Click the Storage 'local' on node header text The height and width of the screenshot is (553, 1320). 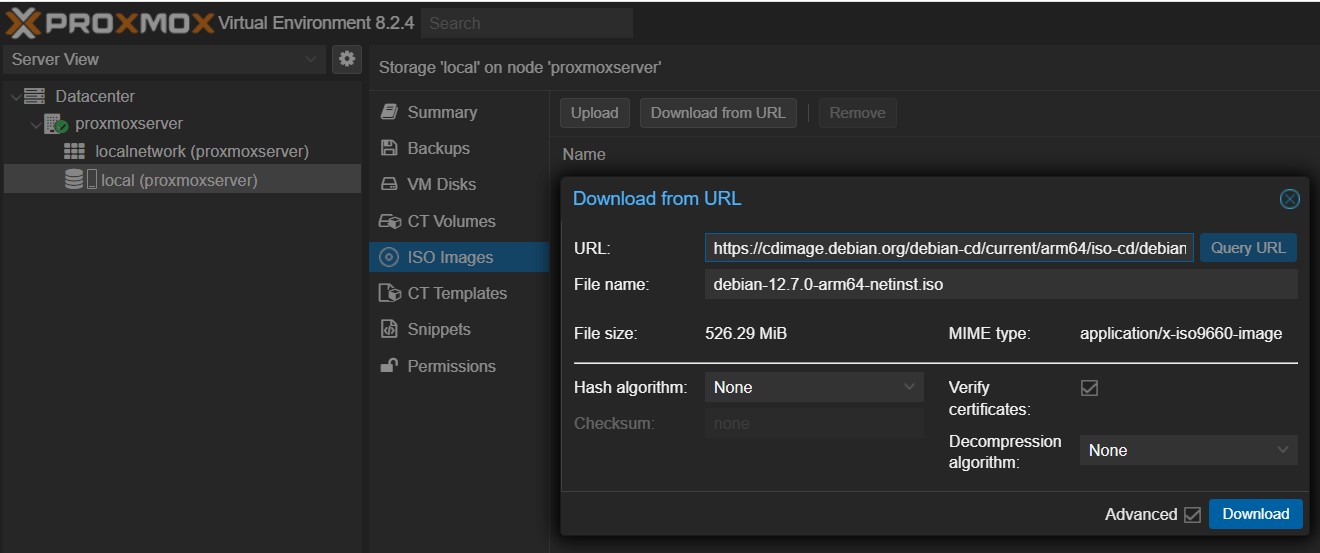point(520,68)
